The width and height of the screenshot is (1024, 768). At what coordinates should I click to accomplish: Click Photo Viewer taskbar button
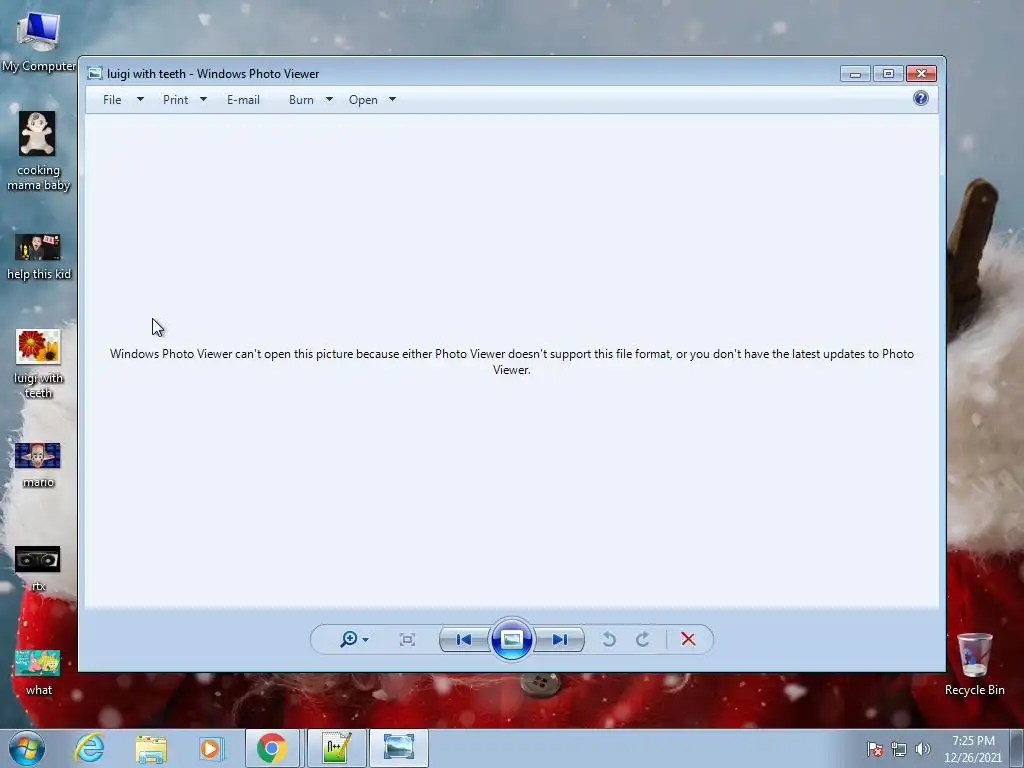tap(399, 748)
